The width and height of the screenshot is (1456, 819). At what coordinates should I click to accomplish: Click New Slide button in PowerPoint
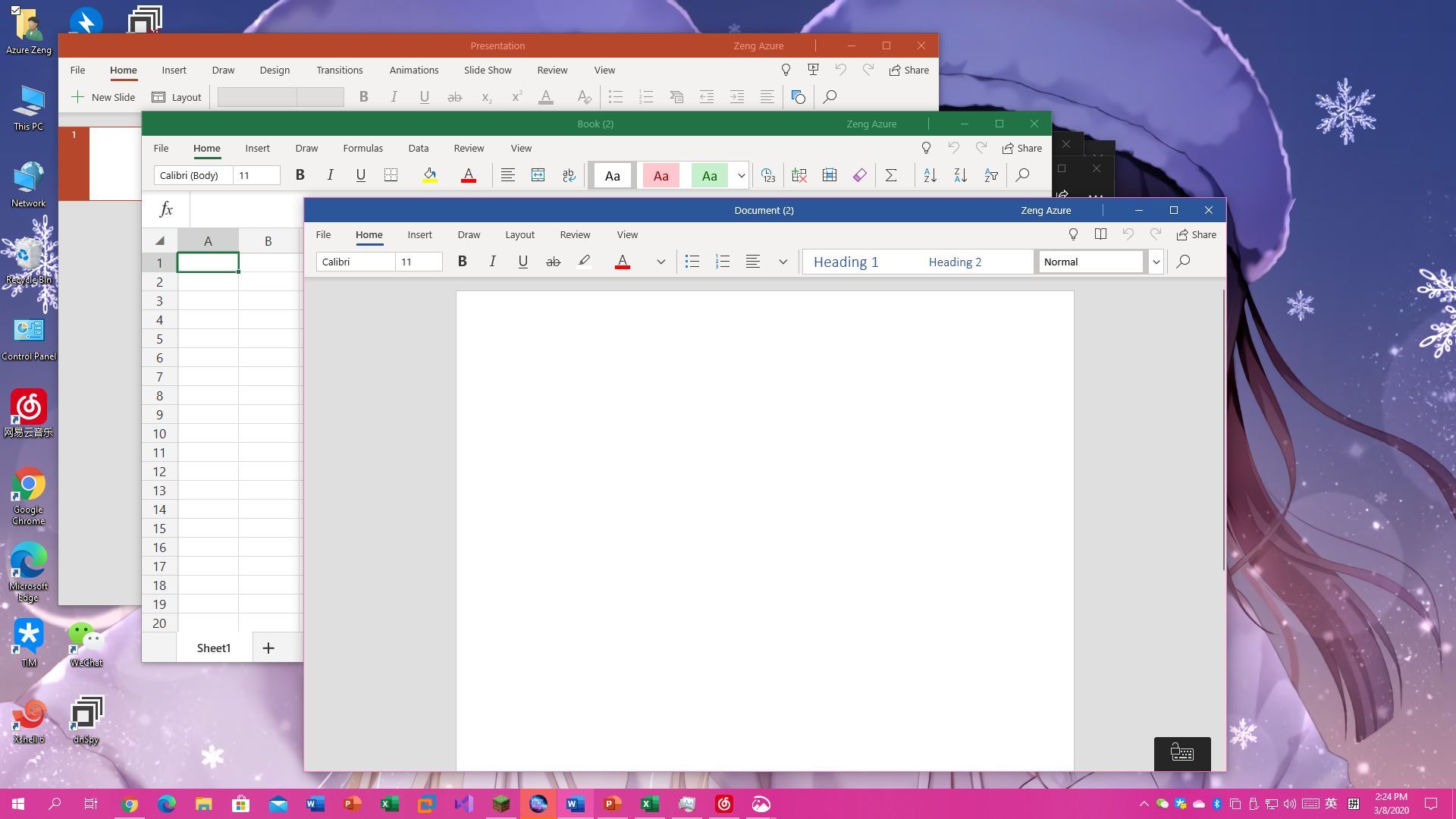pos(103,97)
